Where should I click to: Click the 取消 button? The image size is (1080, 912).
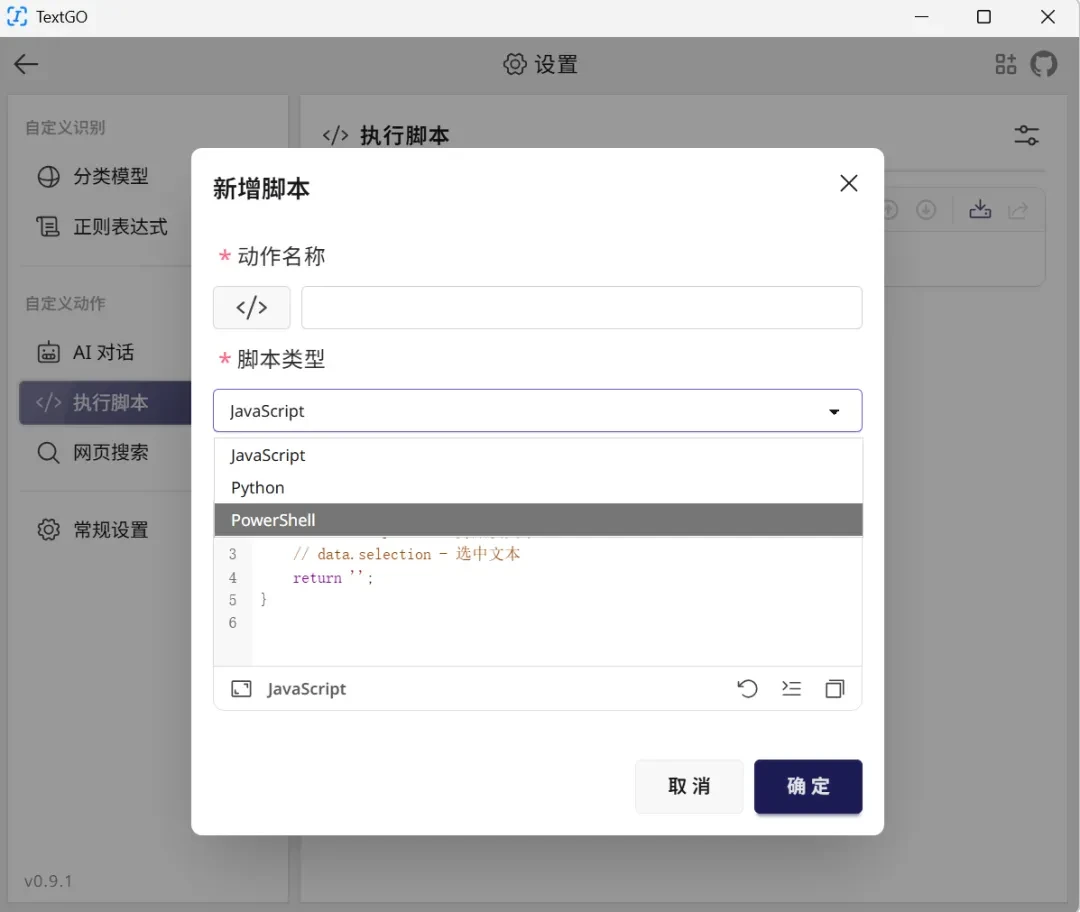tap(689, 787)
